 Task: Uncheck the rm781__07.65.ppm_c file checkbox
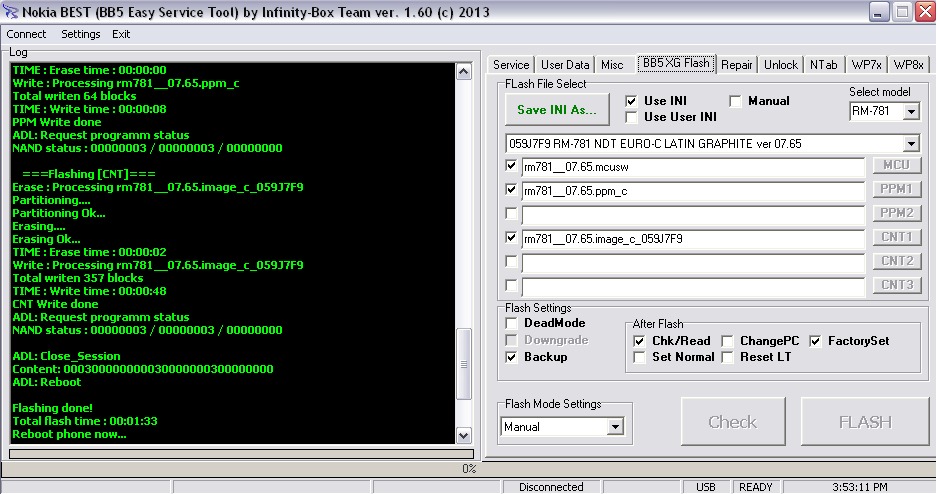coord(511,189)
